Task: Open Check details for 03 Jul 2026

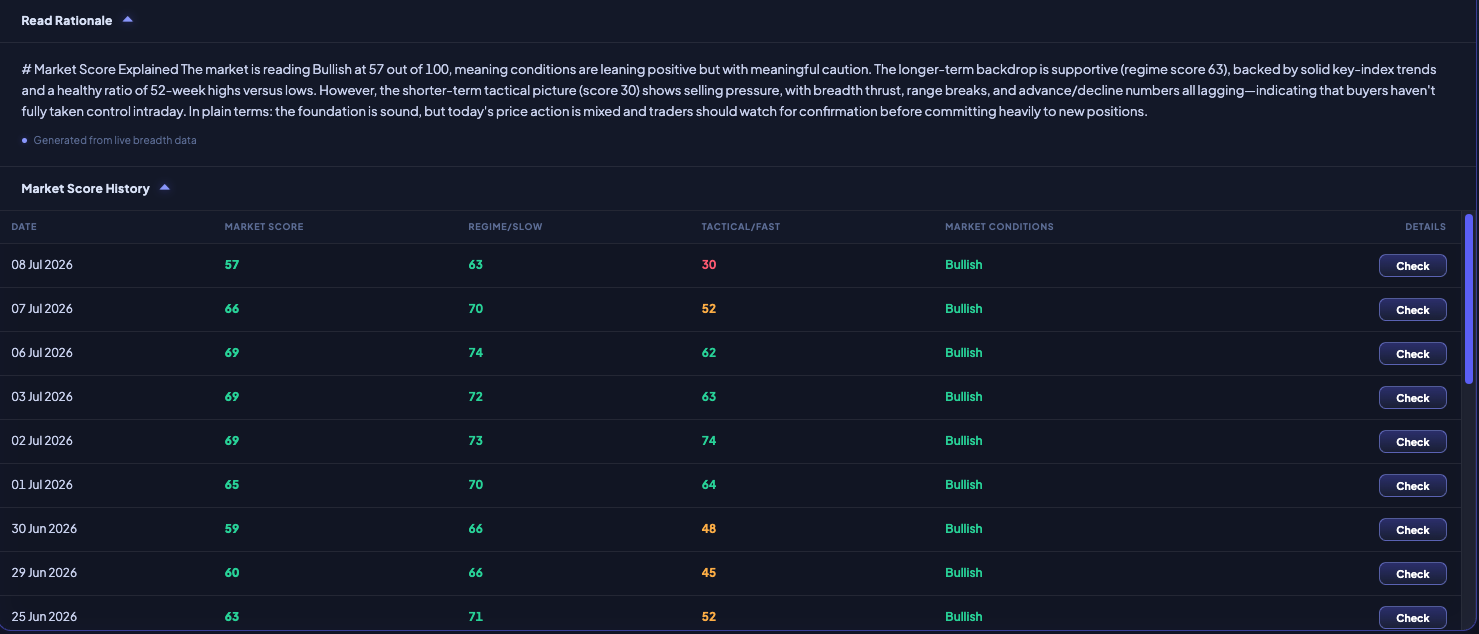Action: pyautogui.click(x=1412, y=398)
